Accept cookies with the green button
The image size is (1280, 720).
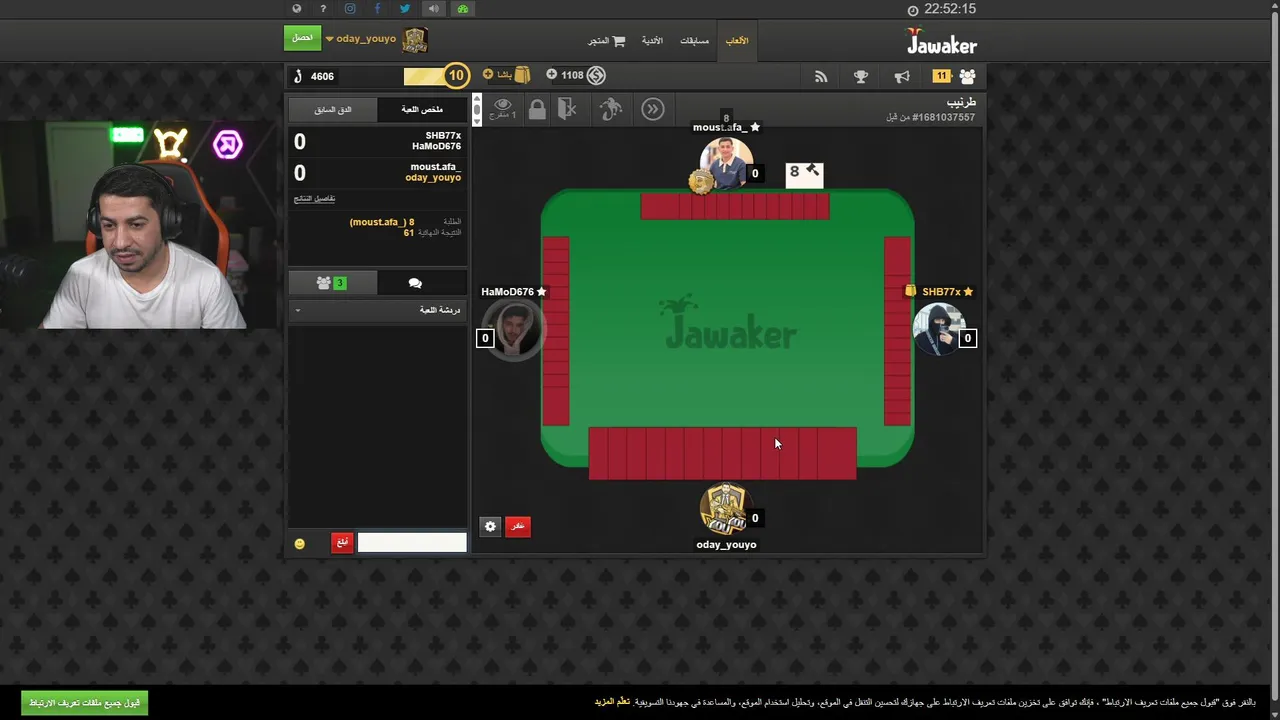[84, 703]
